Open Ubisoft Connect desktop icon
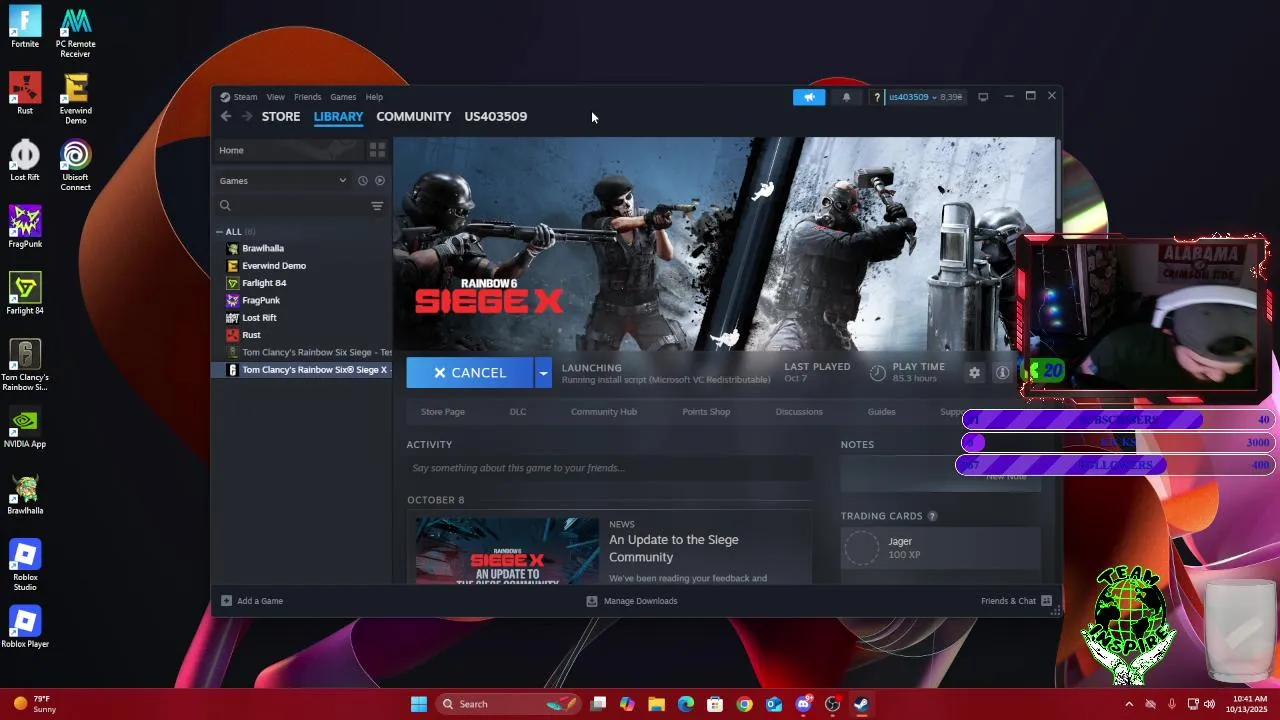The width and height of the screenshot is (1280, 720). pyautogui.click(x=76, y=165)
